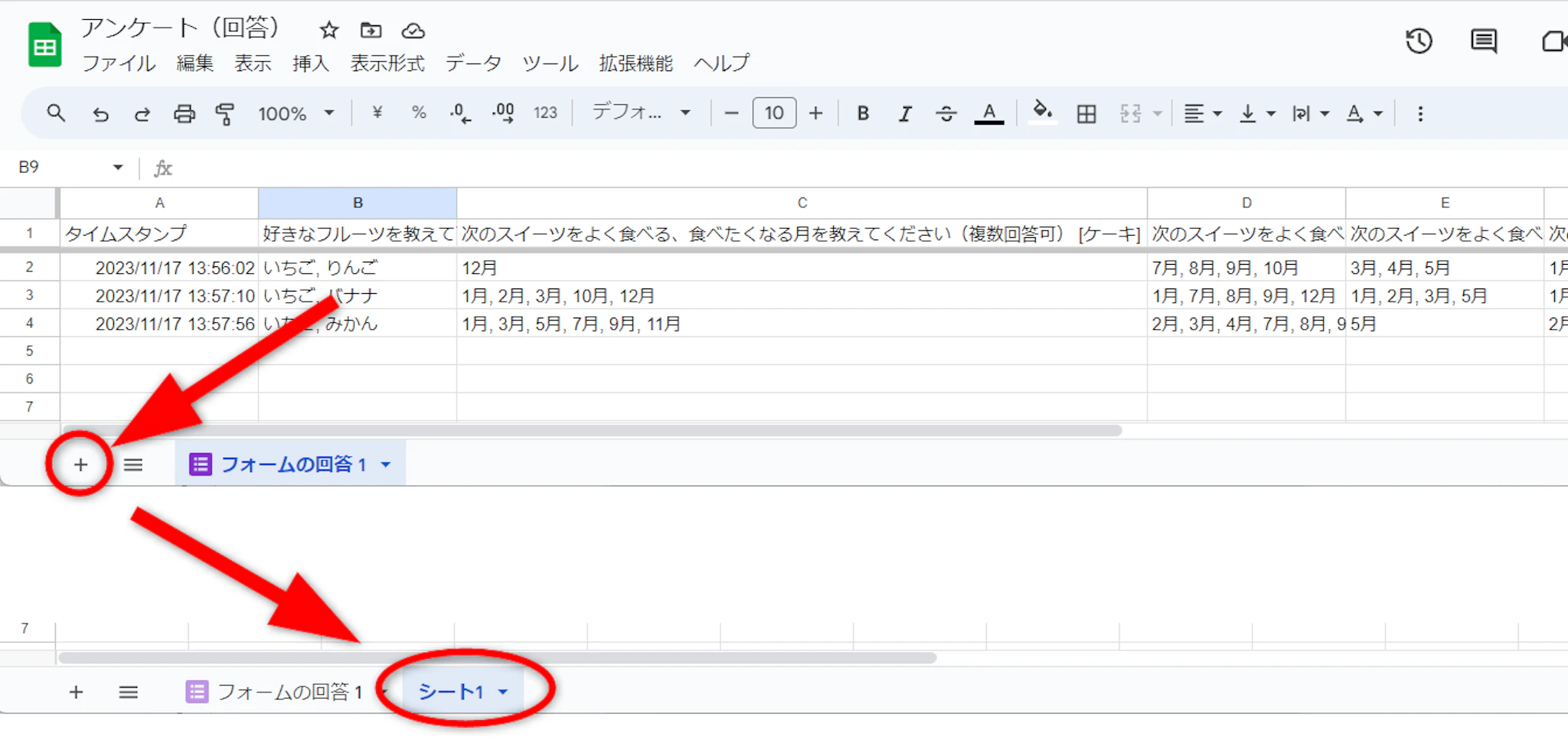
Task: Toggle strikethrough formatting
Action: click(946, 114)
